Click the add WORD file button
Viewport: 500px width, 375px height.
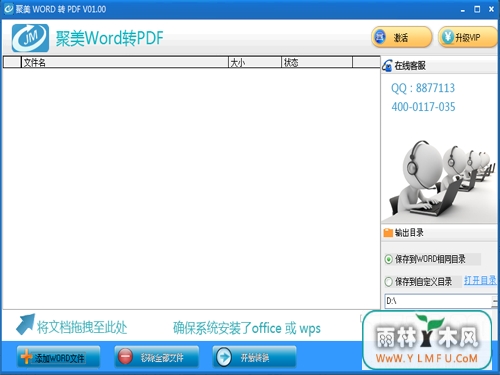[x=58, y=357]
